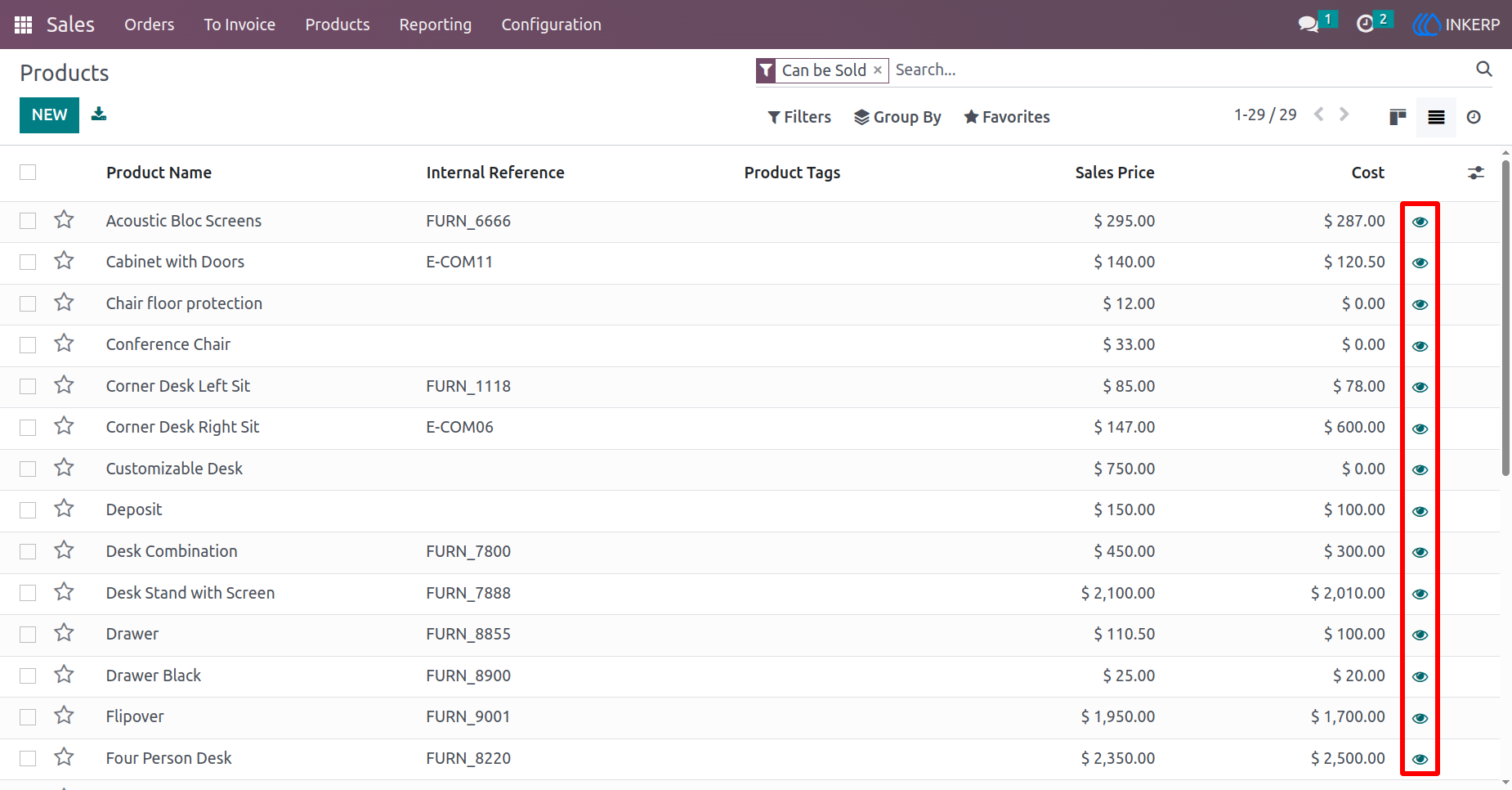1512x790 pixels.
Task: Expand the Filters dropdown
Action: [799, 117]
